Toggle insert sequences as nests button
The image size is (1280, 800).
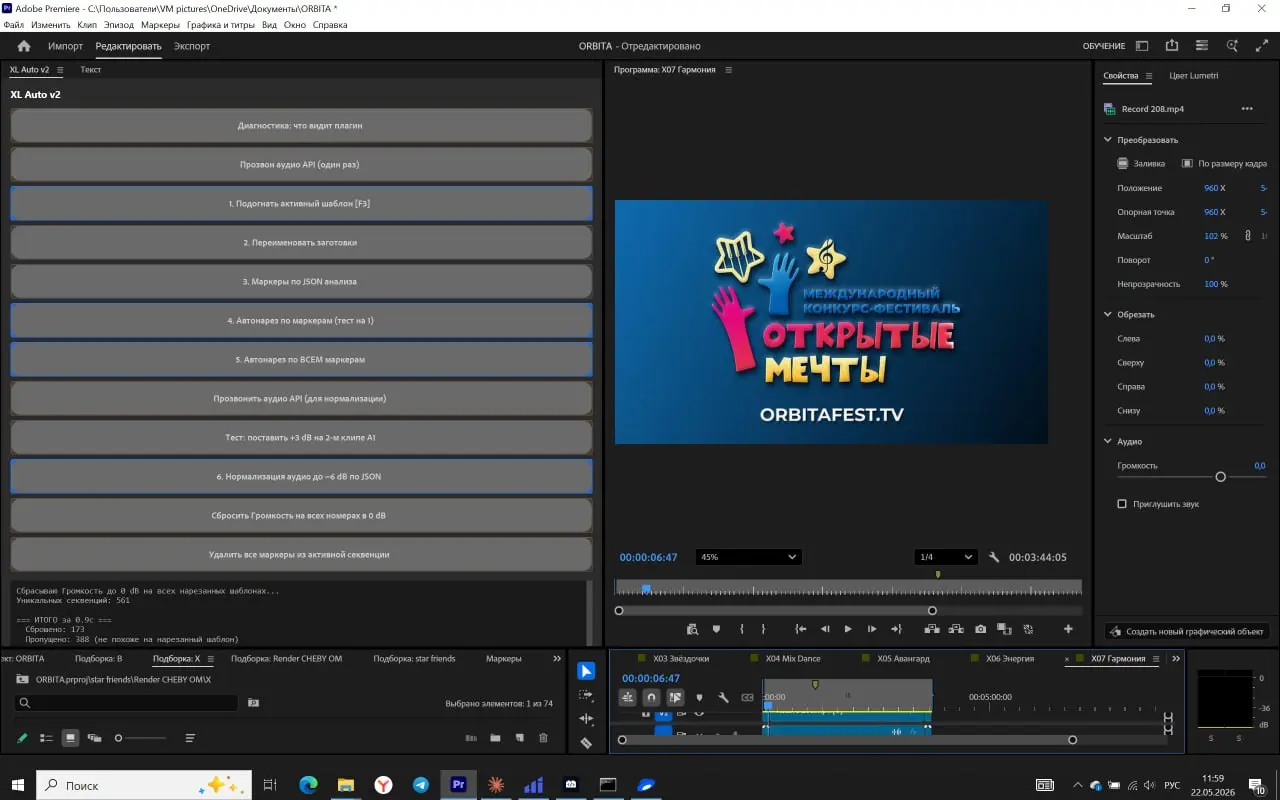tap(627, 698)
